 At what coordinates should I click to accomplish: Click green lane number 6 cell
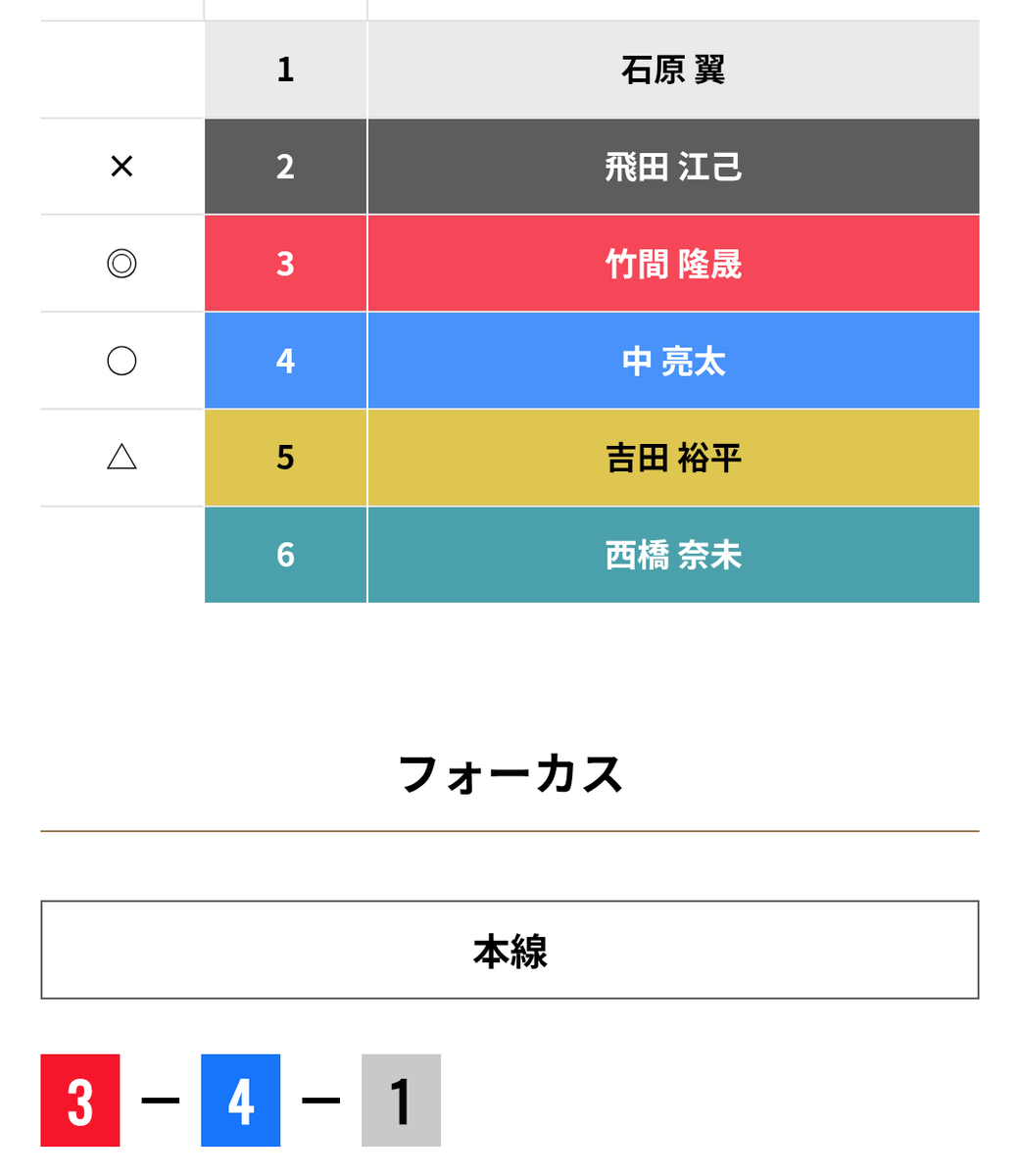[285, 555]
